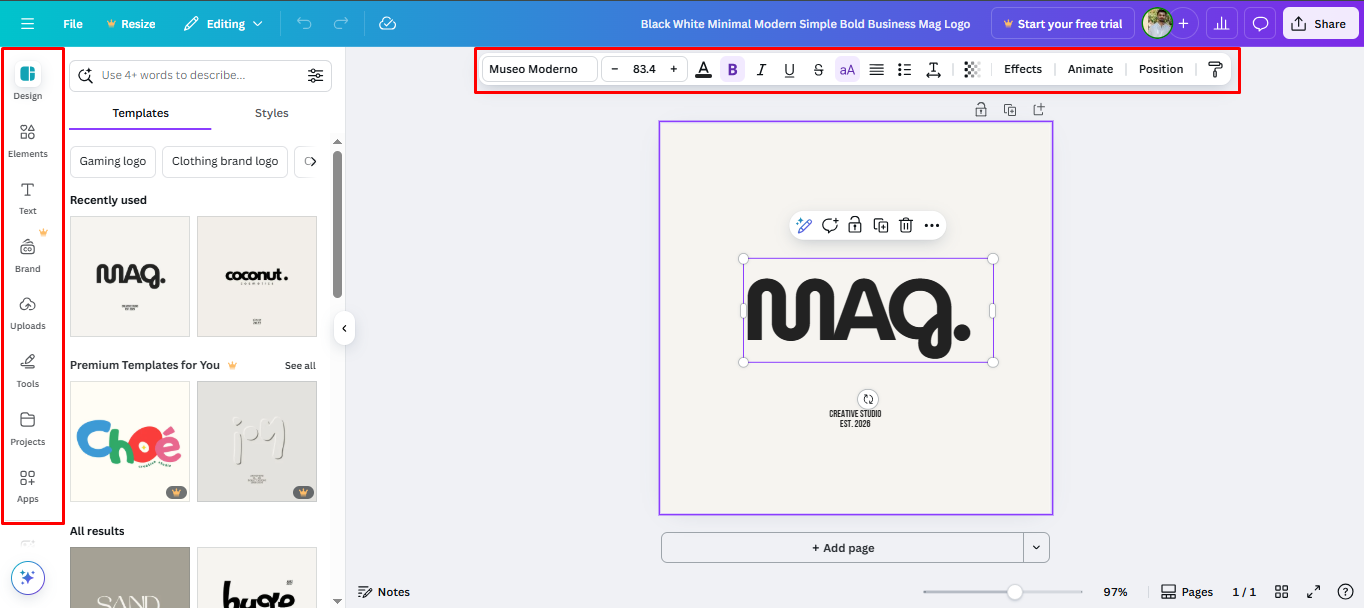The width and height of the screenshot is (1364, 608).
Task: Click the text color icon in the toolbar
Action: tap(703, 69)
